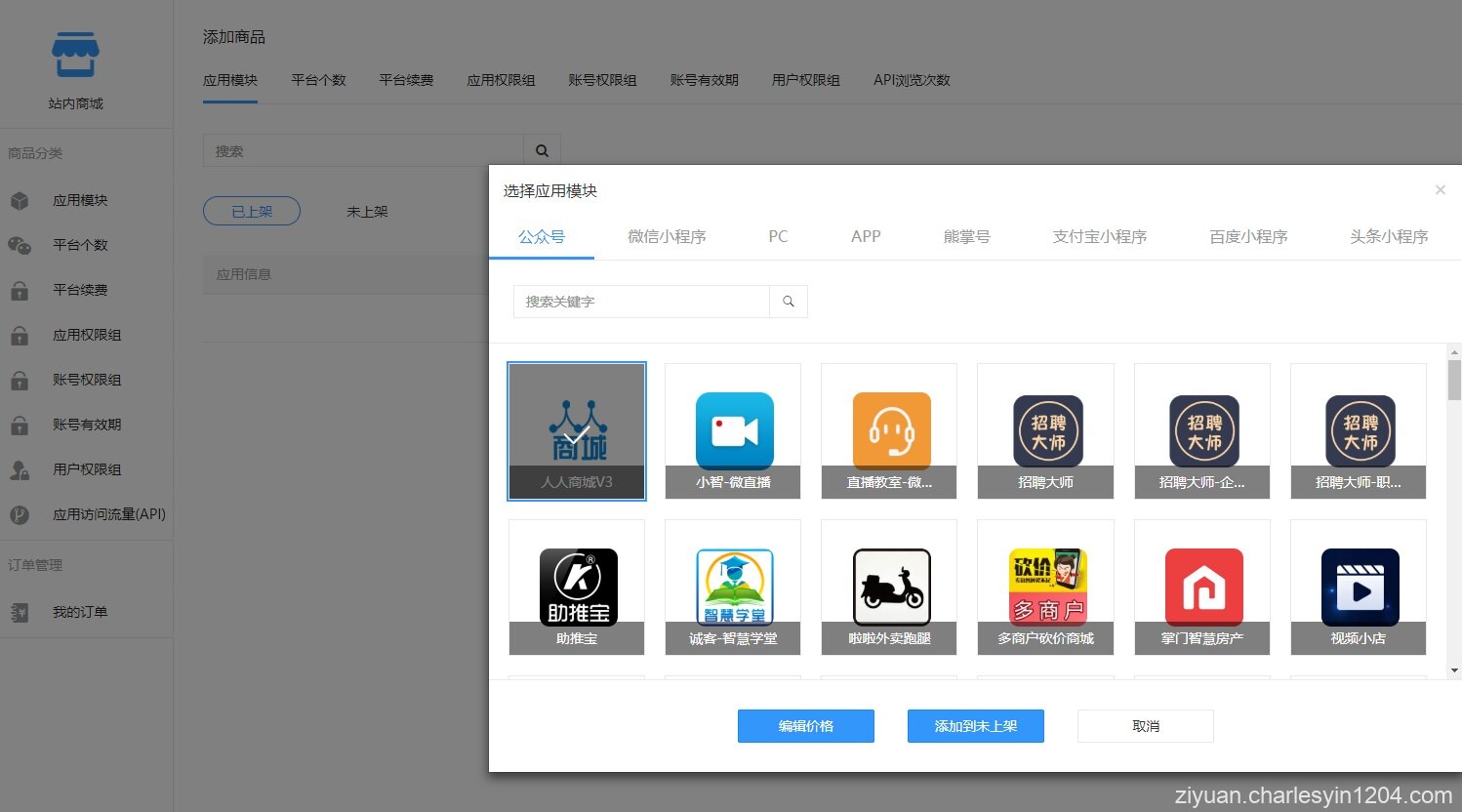Select the 用户权限组 user icon
This screenshot has height=812, width=1462.
20,469
